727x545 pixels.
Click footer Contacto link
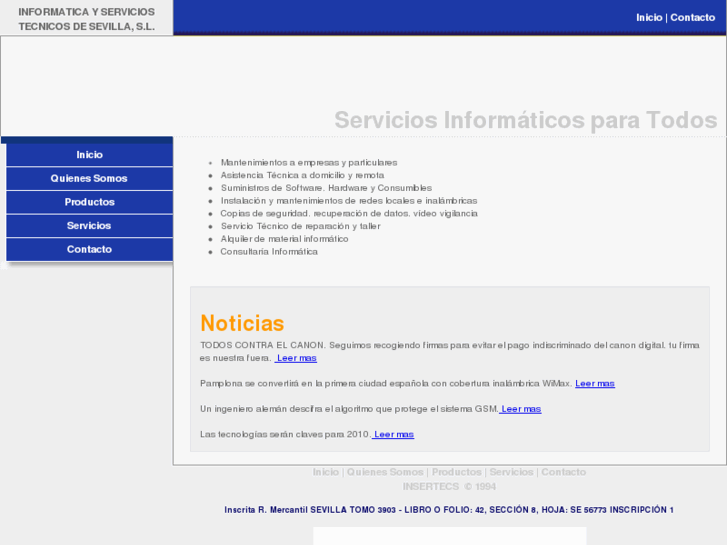click(x=563, y=472)
